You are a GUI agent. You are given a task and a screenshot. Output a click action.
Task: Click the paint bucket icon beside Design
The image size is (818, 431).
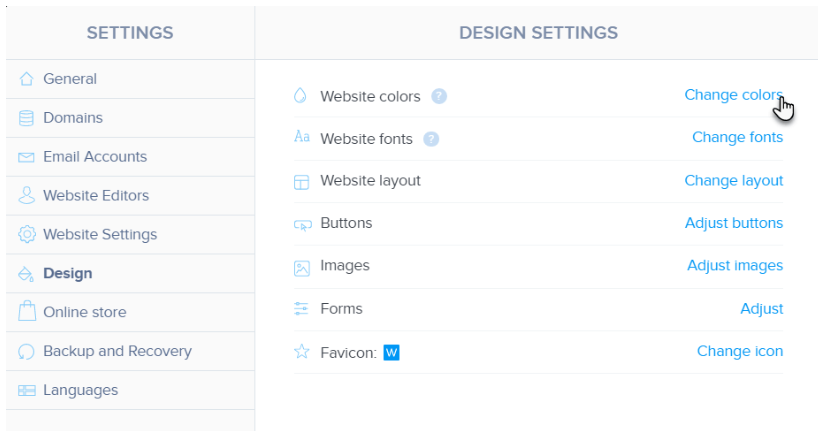click(26, 273)
